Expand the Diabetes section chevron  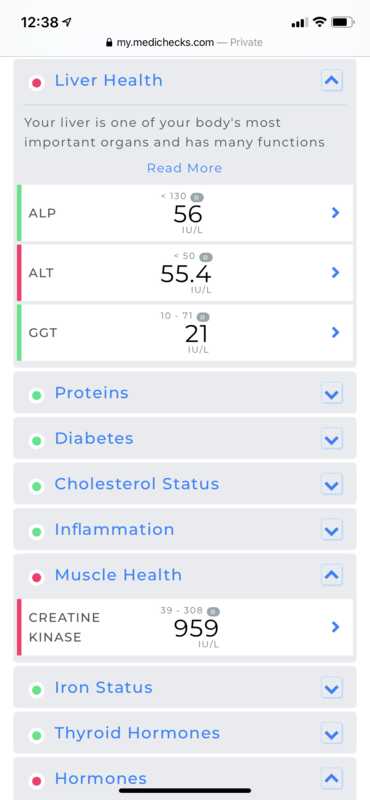(x=332, y=439)
